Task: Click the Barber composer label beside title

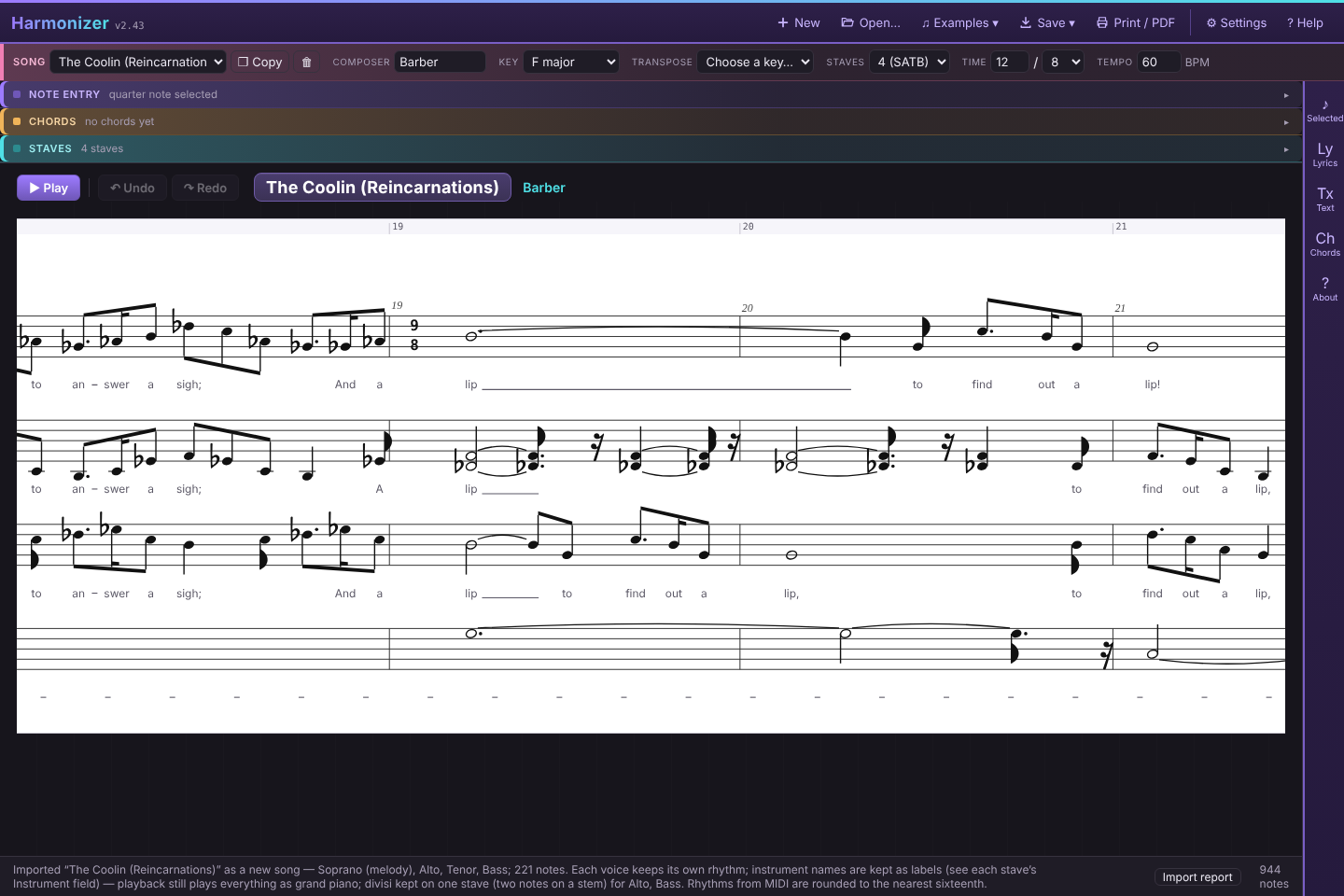Action: click(544, 188)
